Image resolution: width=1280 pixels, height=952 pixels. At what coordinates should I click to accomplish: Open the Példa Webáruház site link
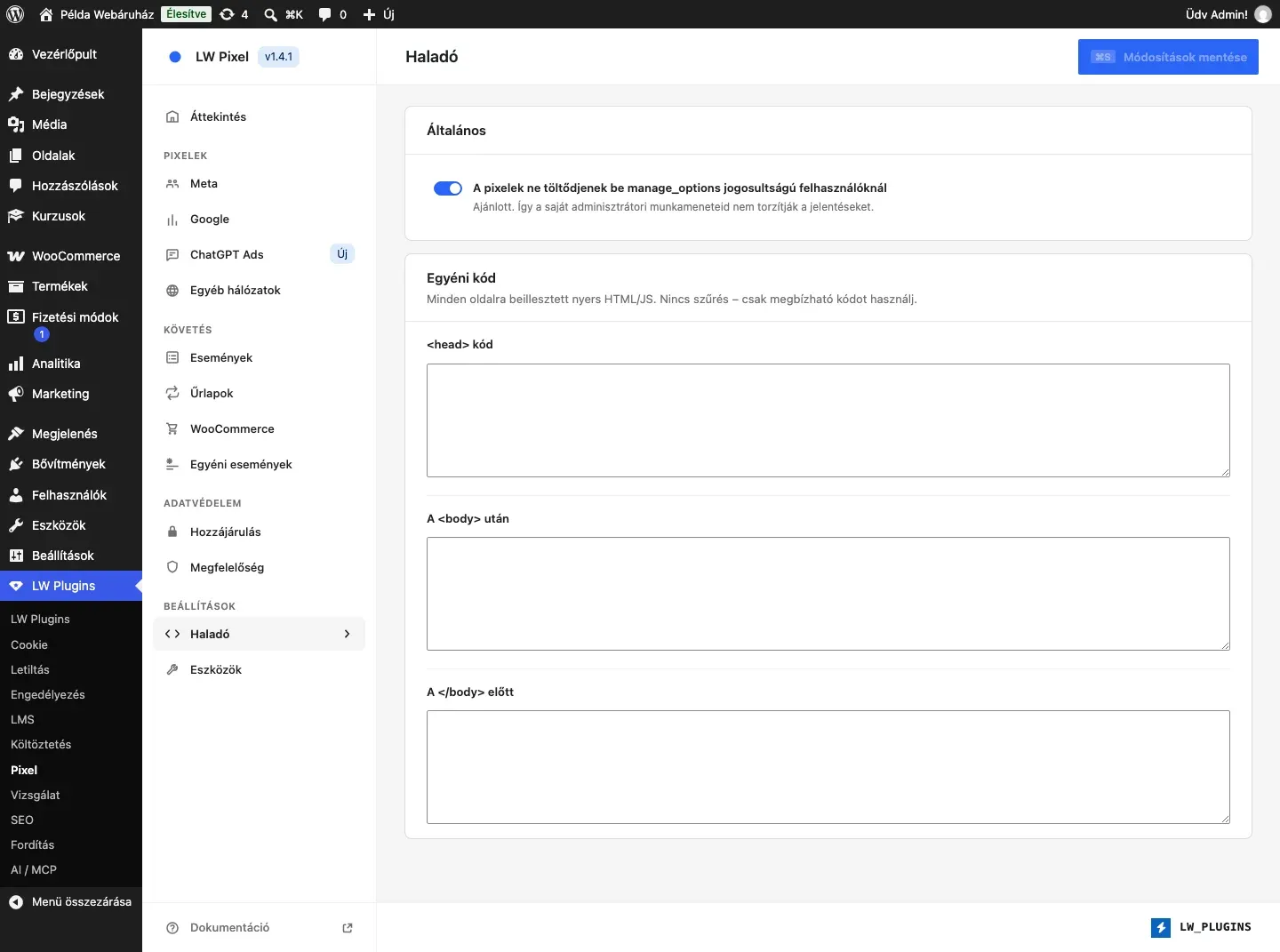click(97, 14)
